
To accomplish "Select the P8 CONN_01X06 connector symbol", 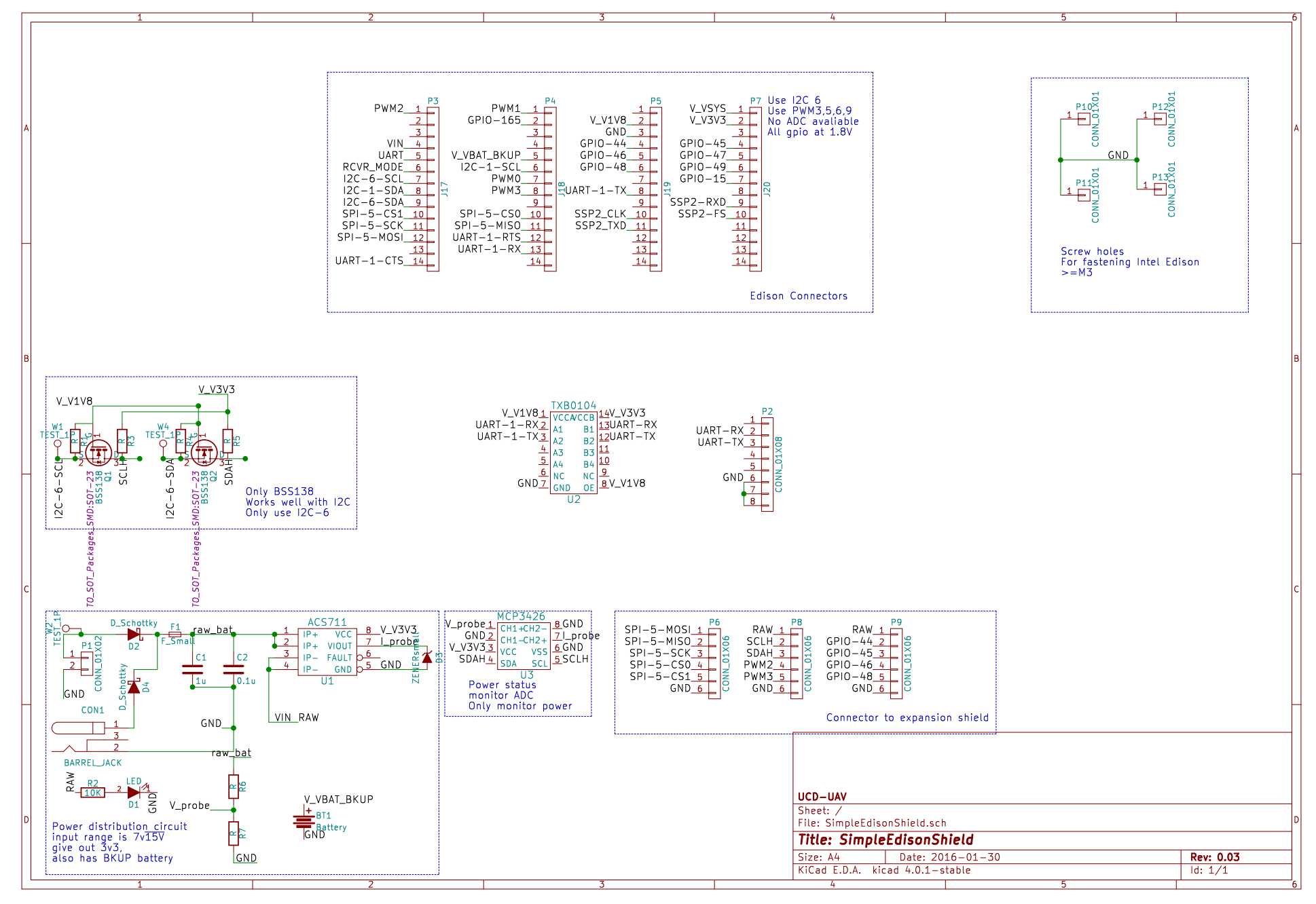I will point(797,663).
